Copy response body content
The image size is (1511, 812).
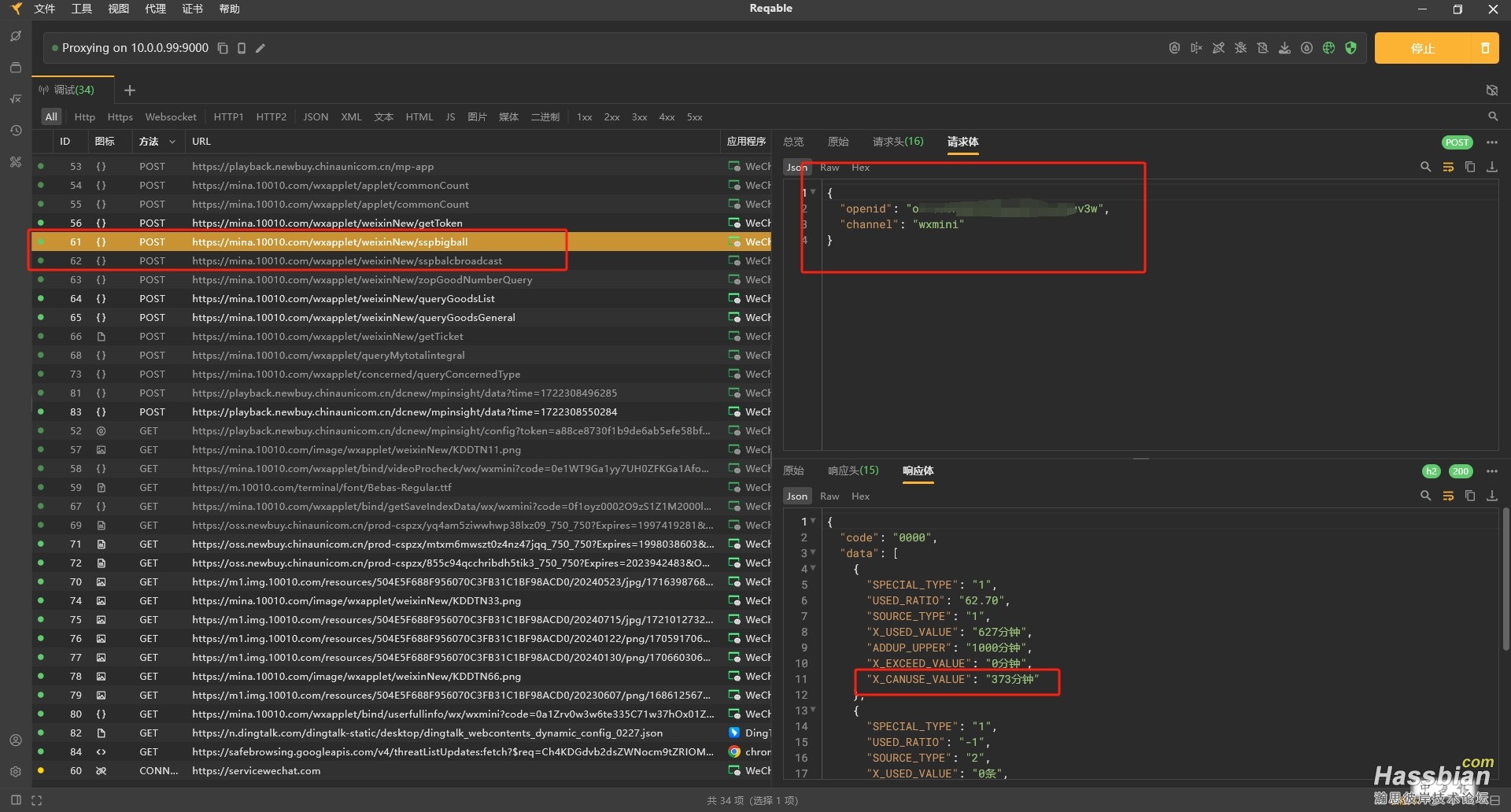tap(1469, 496)
